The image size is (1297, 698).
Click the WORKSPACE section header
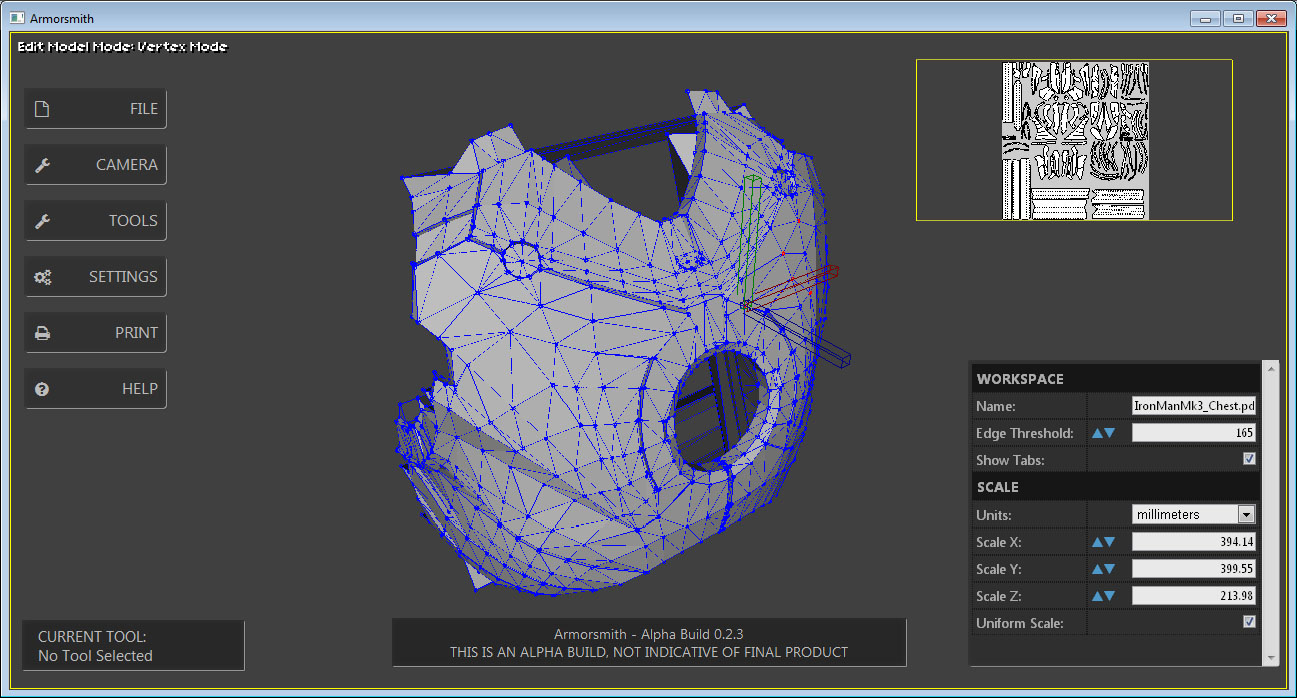[1115, 379]
